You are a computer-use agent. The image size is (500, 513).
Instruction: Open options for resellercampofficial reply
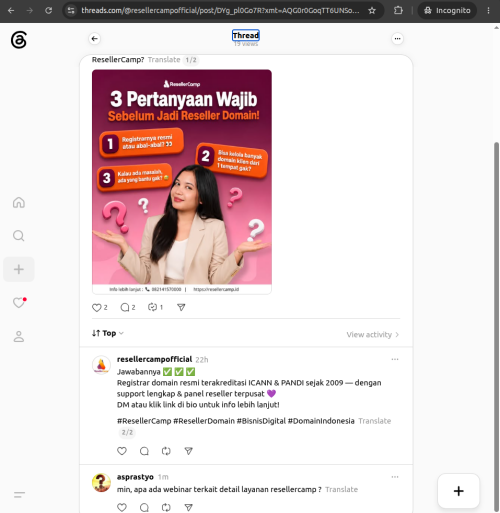coord(395,359)
